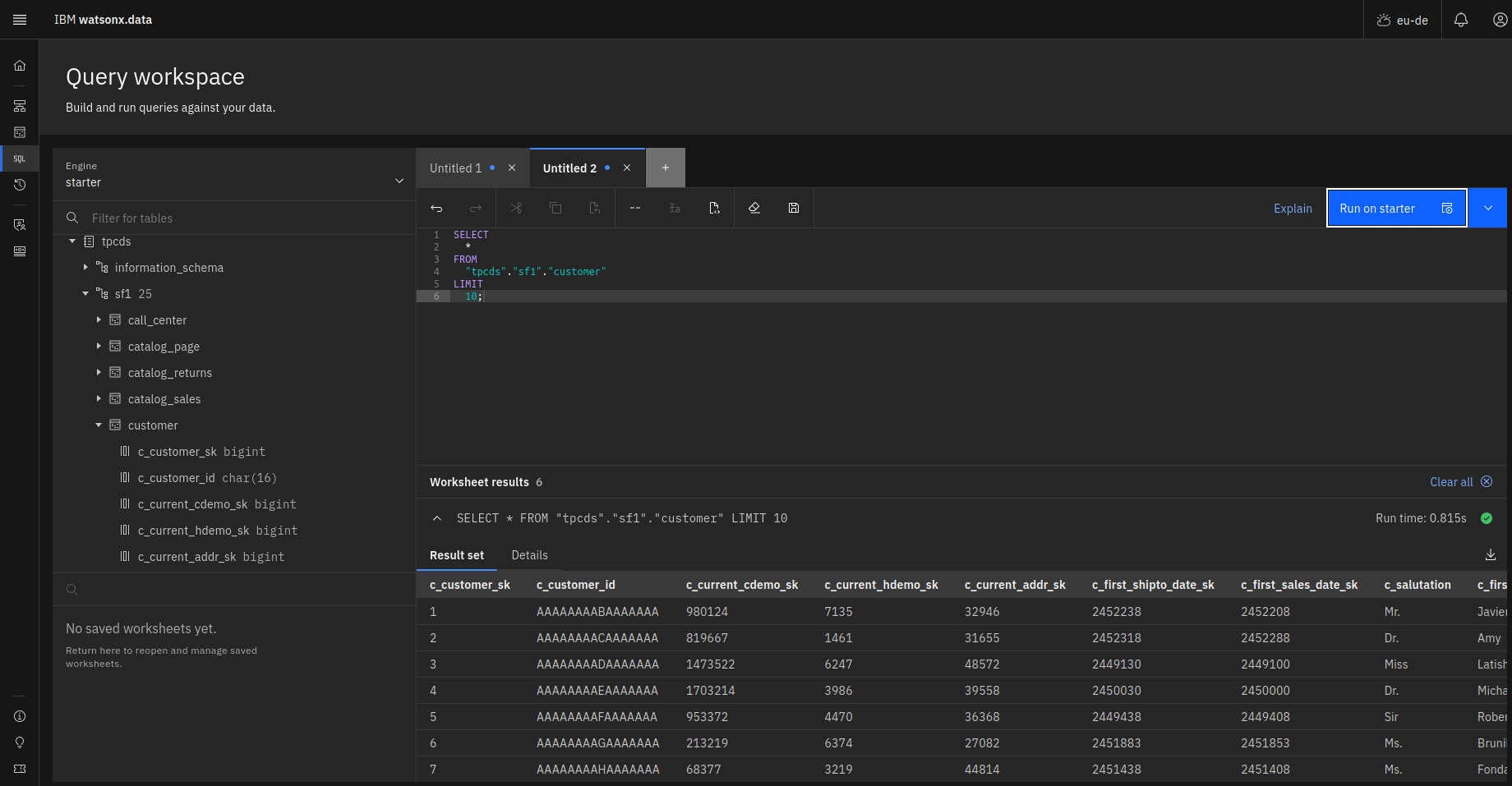Viewport: 1512px width, 786px height.
Task: Download the result set
Action: (1491, 555)
